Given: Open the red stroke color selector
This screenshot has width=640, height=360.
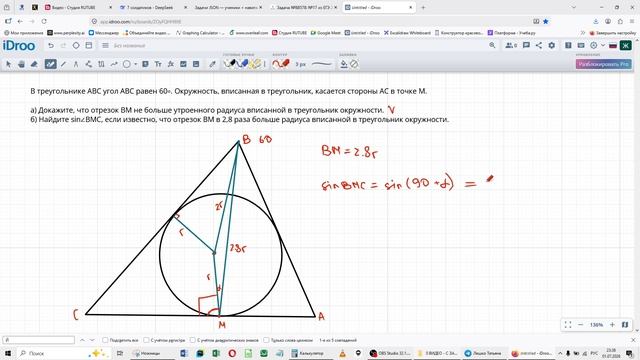Looking at the screenshot, I should coord(281,64).
